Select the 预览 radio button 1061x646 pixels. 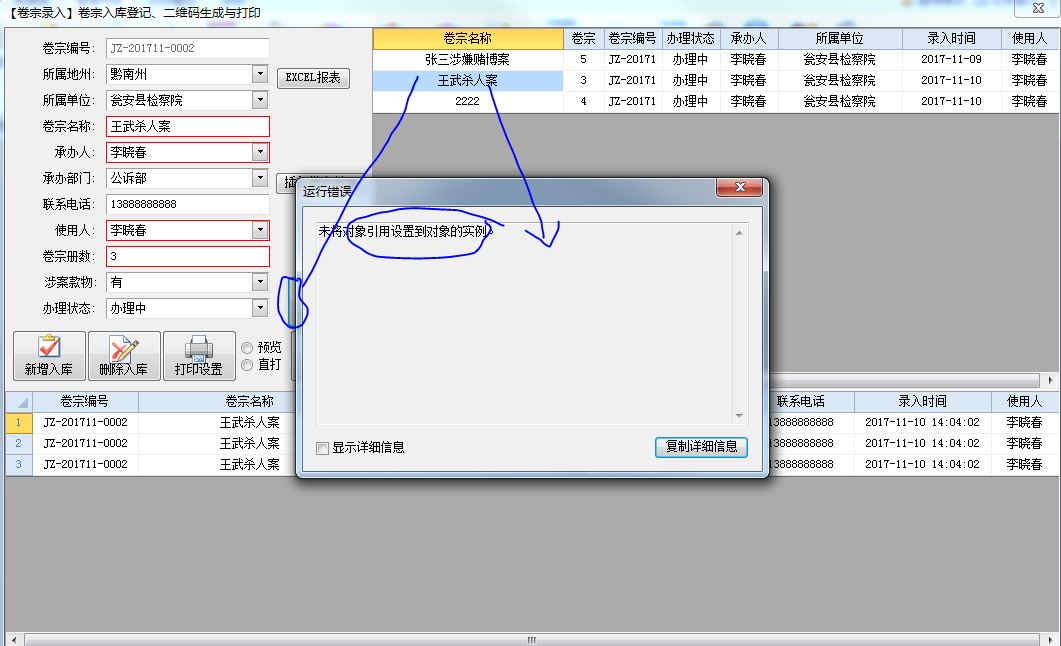pos(247,347)
